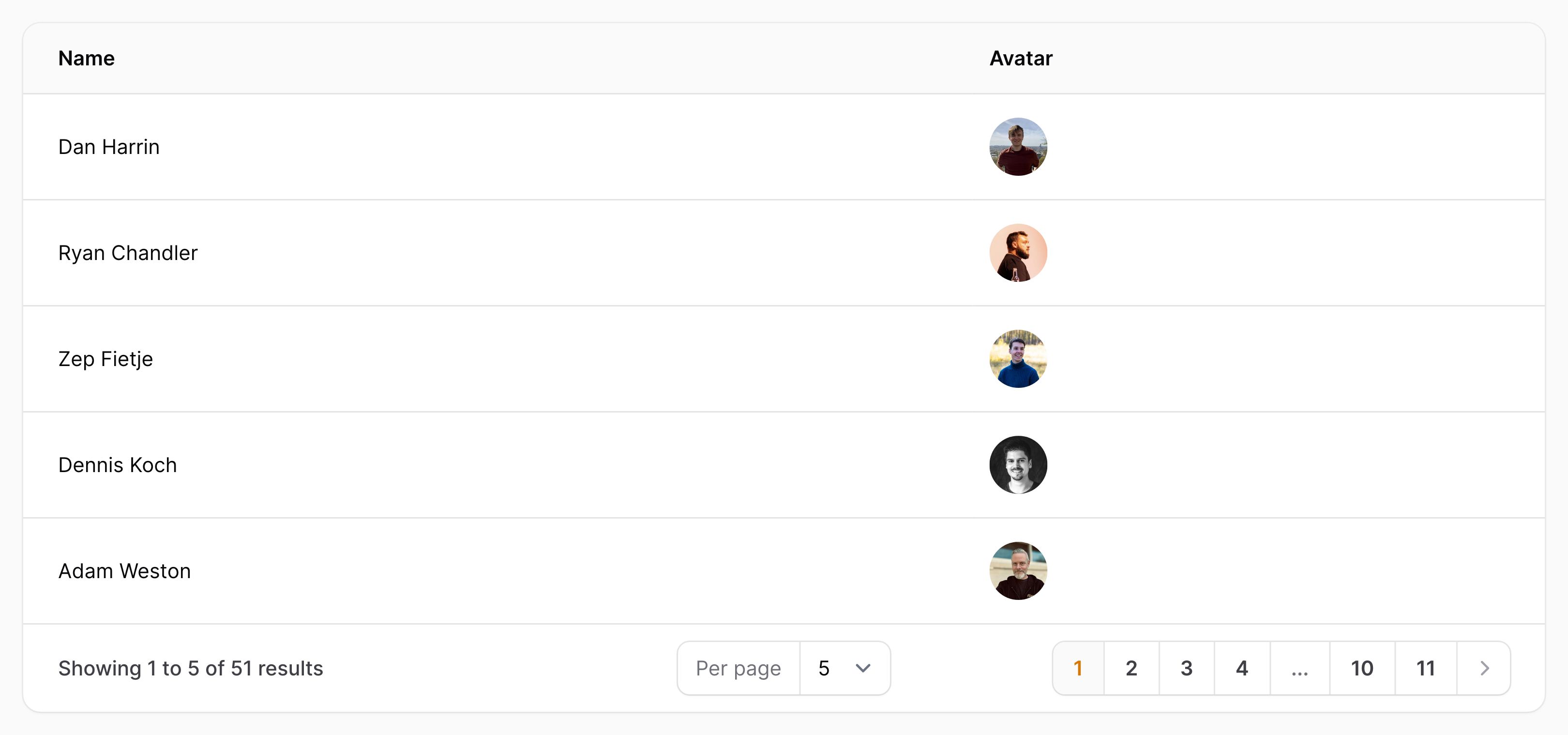Image resolution: width=1568 pixels, height=735 pixels.
Task: Select Dennis Koch's black-and-white avatar
Action: [1018, 465]
